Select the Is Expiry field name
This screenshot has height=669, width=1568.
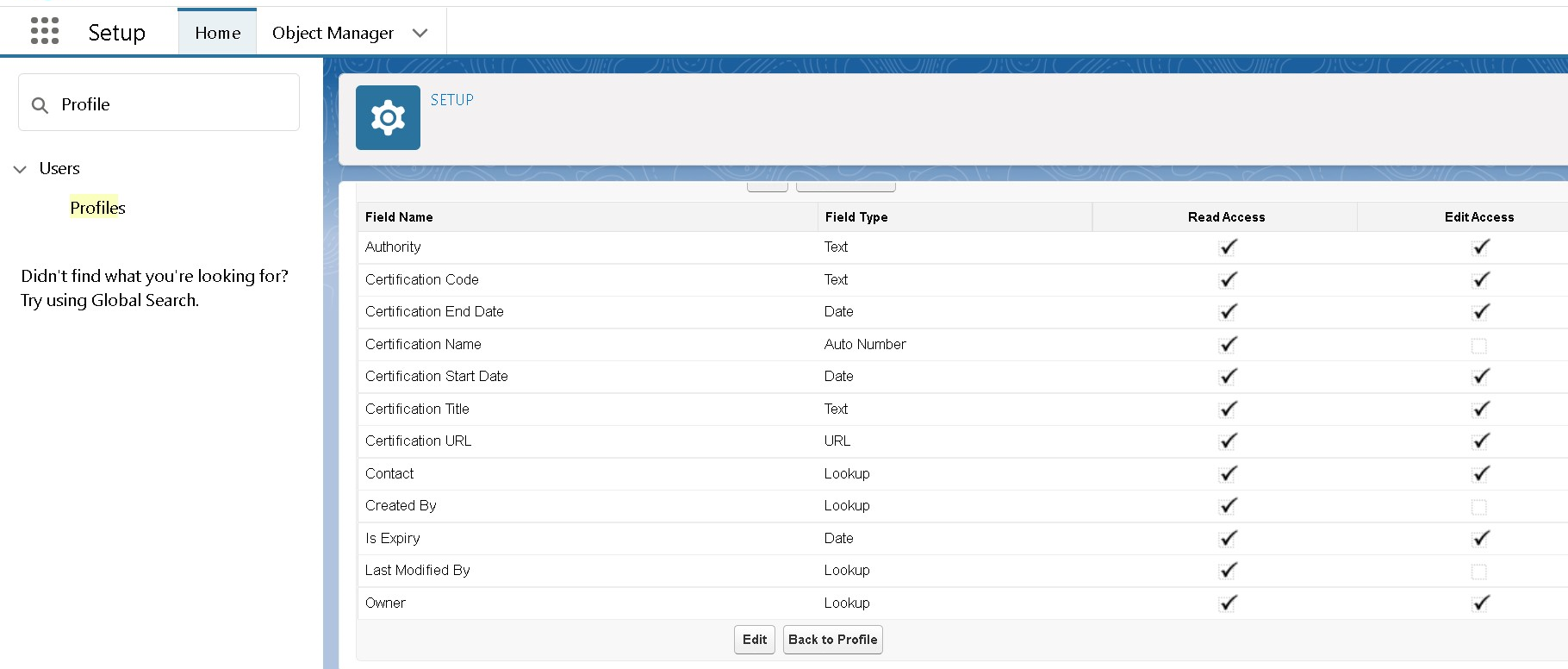click(x=392, y=538)
